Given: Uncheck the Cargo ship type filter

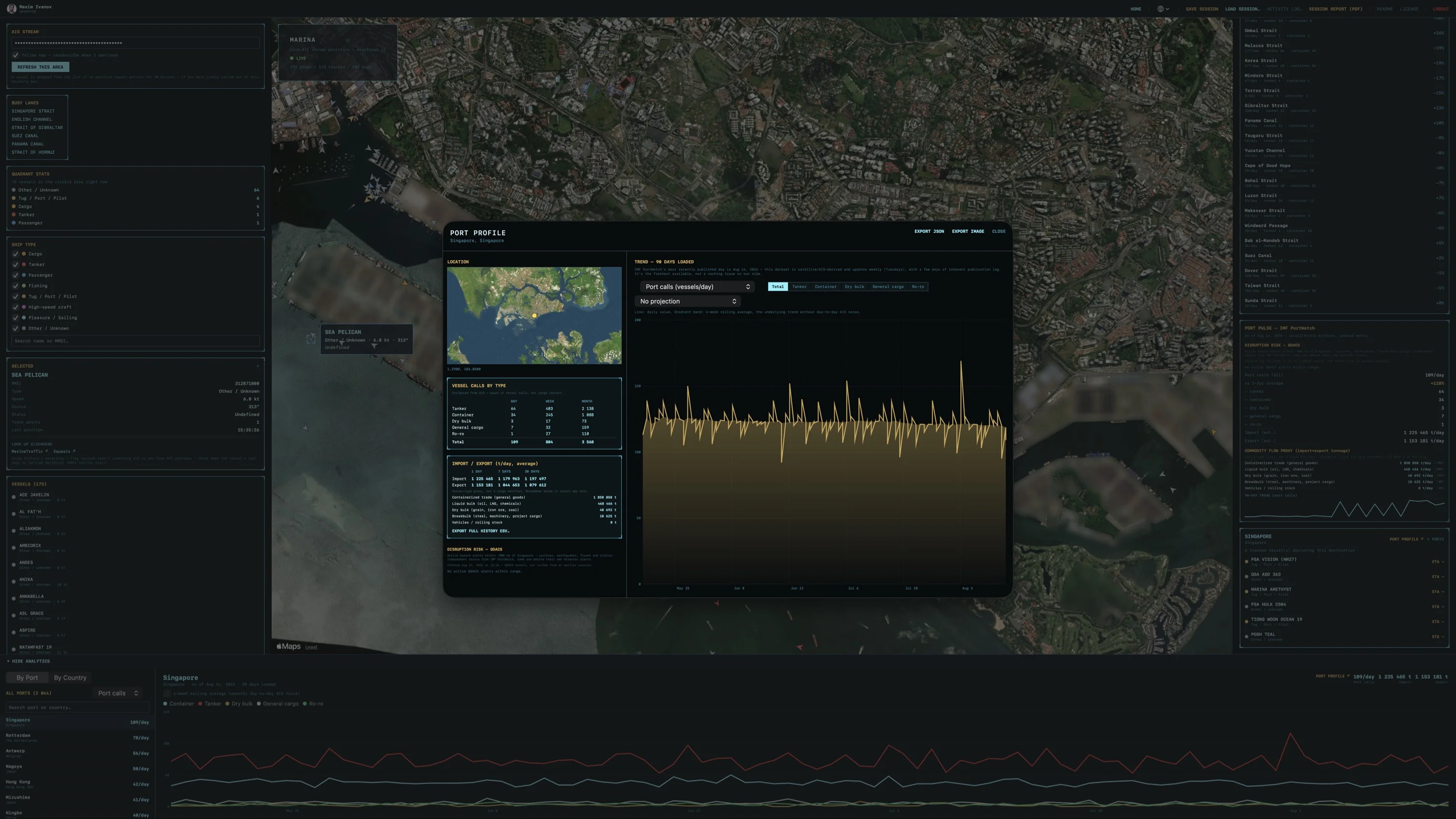Looking at the screenshot, I should pos(15,254).
